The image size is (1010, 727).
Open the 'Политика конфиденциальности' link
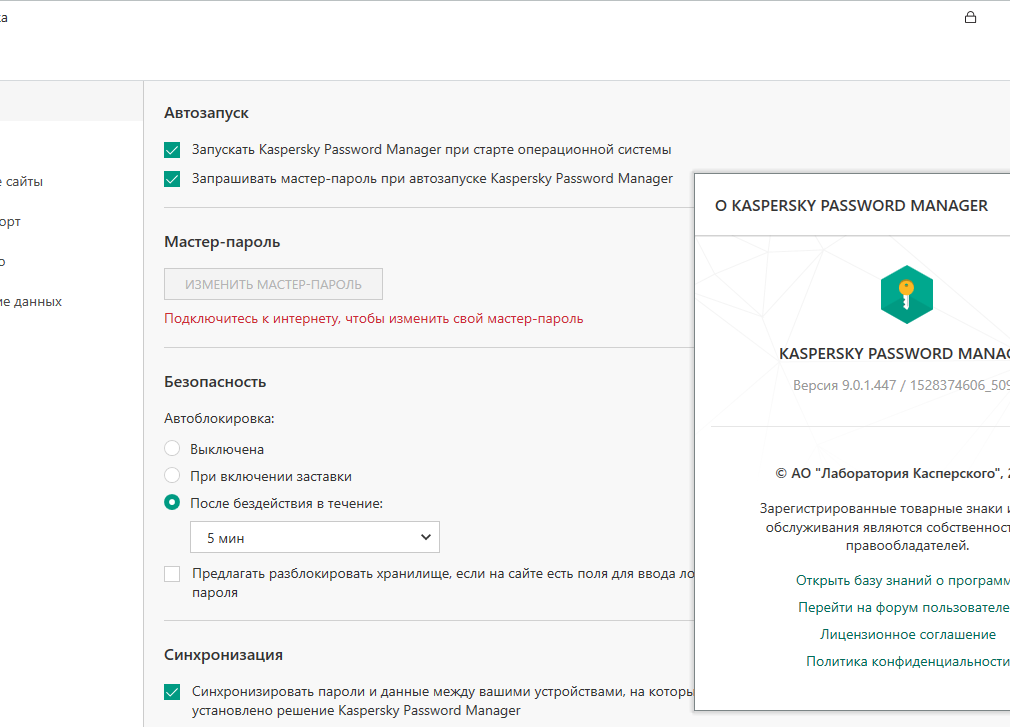point(908,661)
